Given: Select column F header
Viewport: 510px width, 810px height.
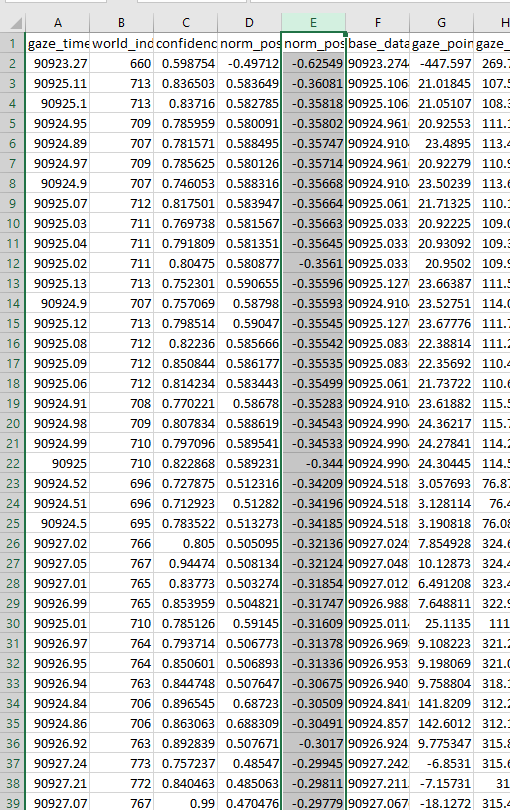Looking at the screenshot, I should [x=378, y=23].
